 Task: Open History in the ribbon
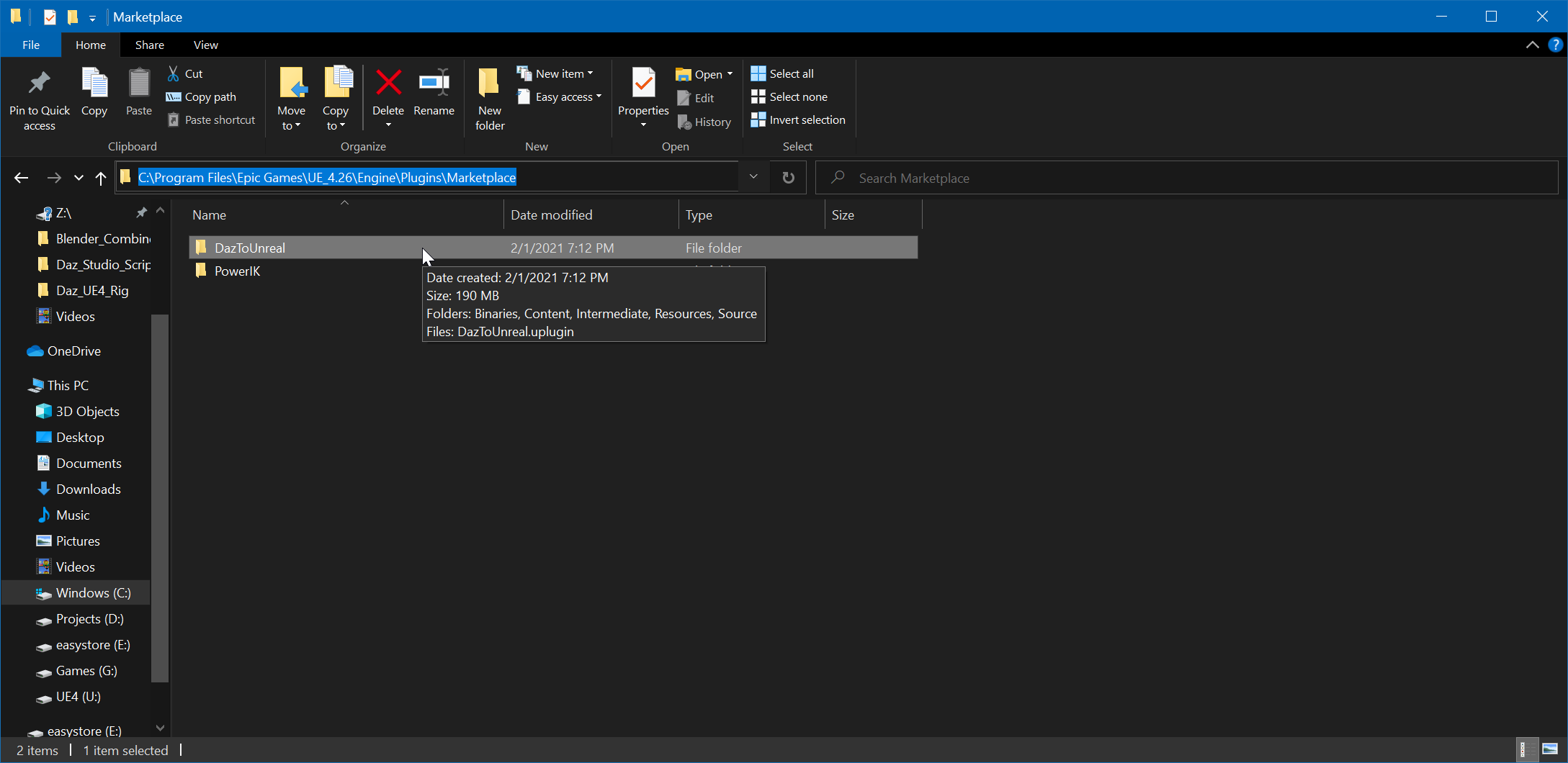[x=704, y=122]
